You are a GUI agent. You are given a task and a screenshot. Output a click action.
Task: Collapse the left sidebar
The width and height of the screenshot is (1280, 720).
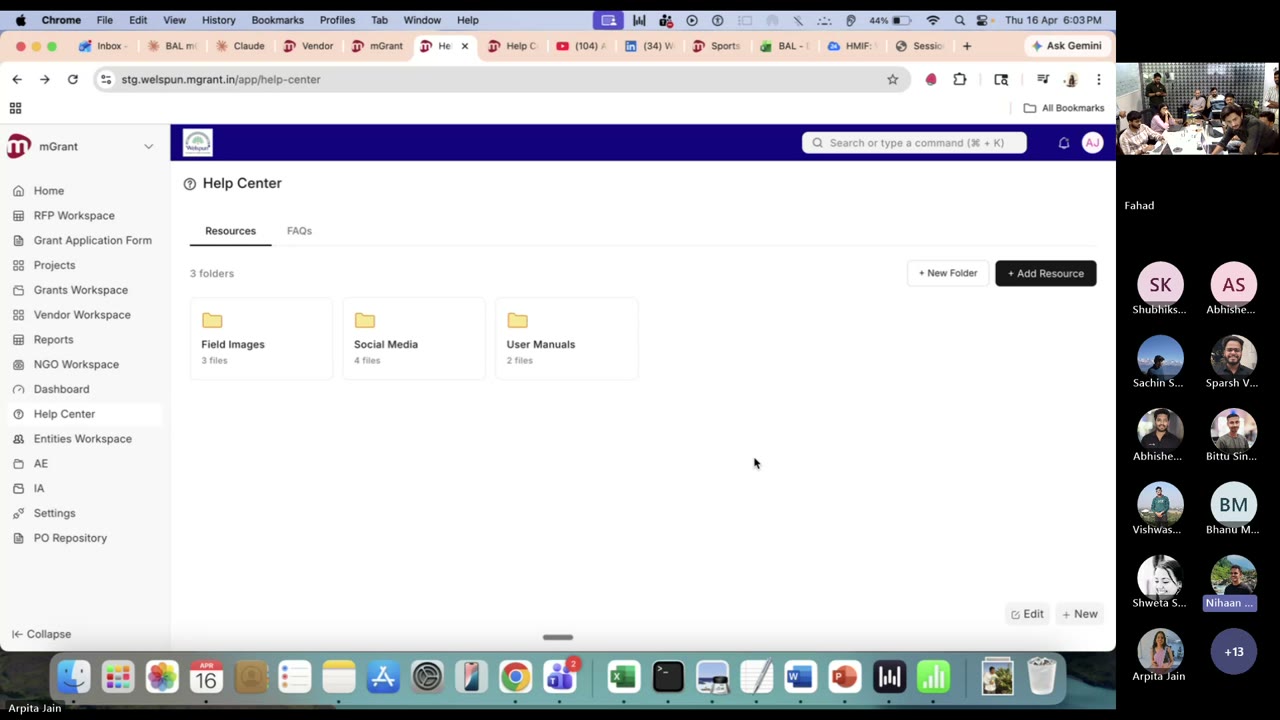point(41,634)
